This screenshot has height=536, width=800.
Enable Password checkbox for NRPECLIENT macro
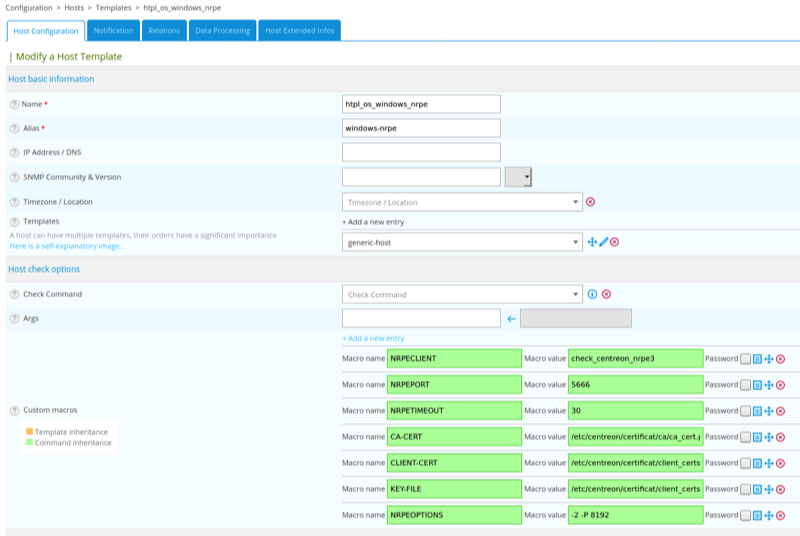click(x=745, y=359)
